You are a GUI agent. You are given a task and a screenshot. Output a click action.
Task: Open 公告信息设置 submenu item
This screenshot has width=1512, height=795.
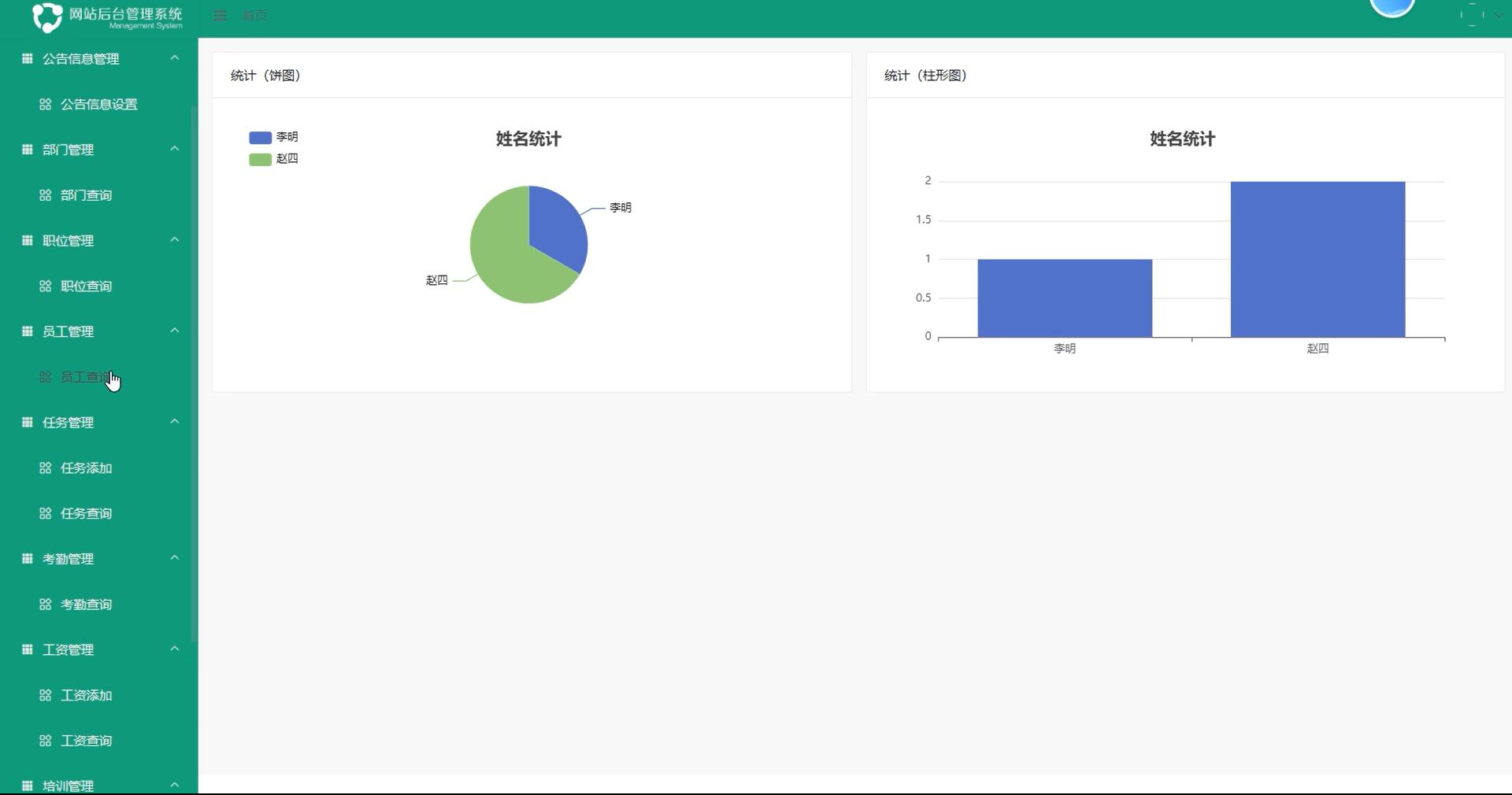(x=99, y=104)
